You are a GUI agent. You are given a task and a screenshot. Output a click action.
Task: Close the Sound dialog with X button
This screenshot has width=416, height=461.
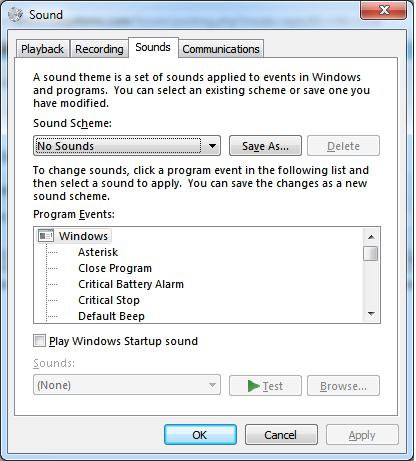point(384,10)
